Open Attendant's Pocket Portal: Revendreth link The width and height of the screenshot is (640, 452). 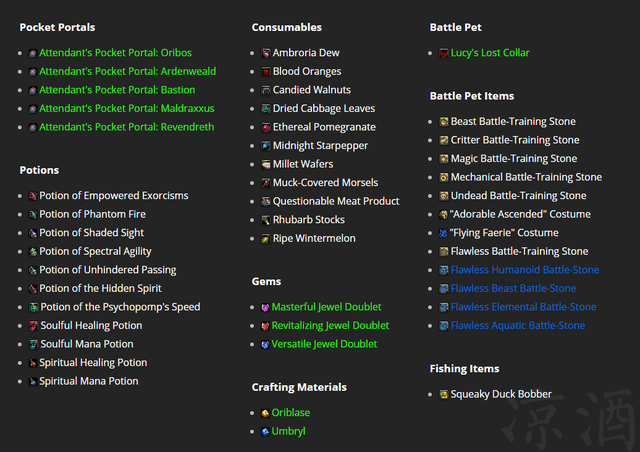[127, 127]
